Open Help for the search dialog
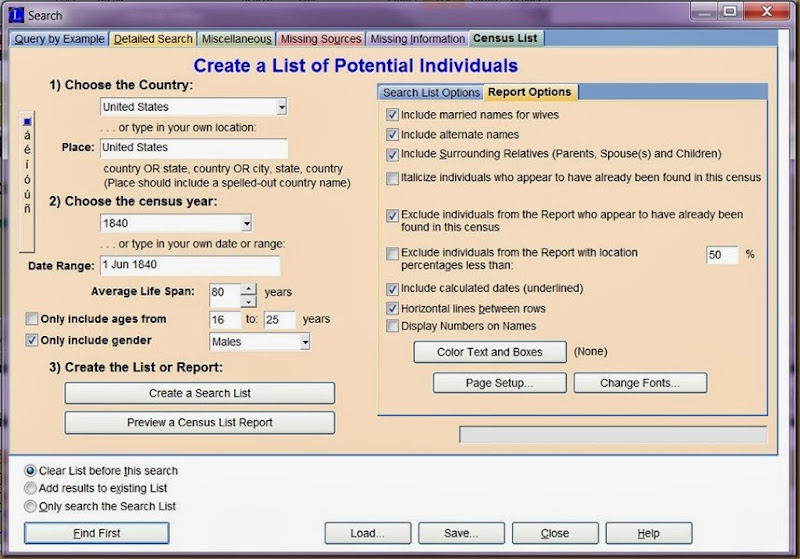Viewport: 800px width, 559px height. pos(648,533)
